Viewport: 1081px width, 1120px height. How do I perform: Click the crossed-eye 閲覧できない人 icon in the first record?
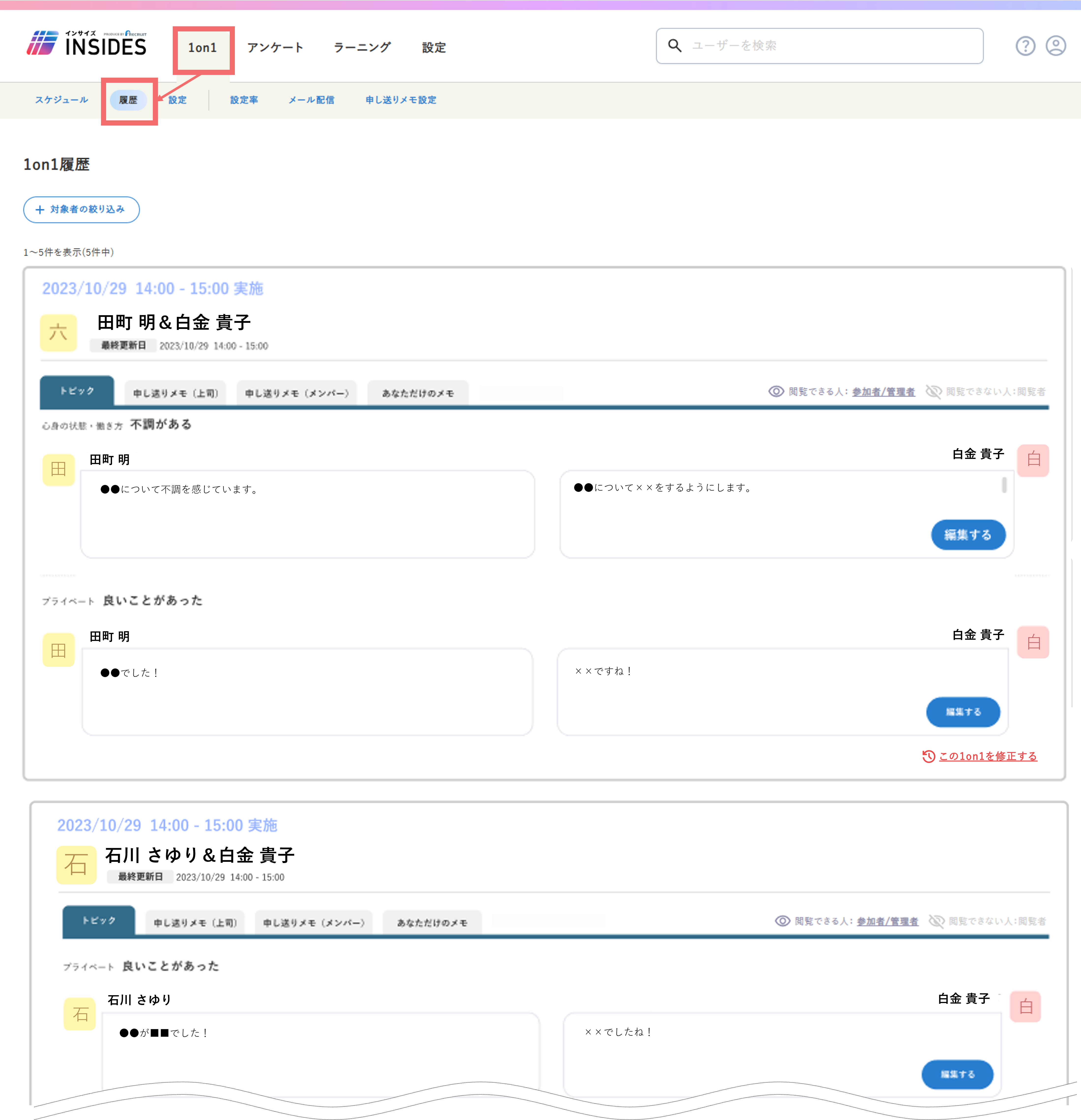pyautogui.click(x=934, y=391)
